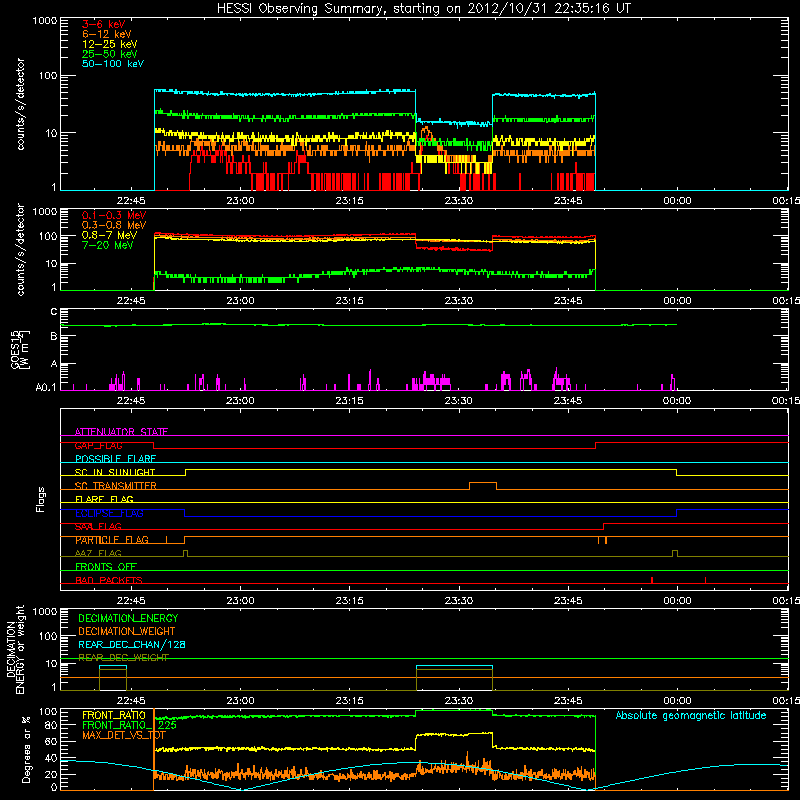Click the SC_TRANSMITTER pulse near 23:30
800x800 pixels.
[x=483, y=485]
